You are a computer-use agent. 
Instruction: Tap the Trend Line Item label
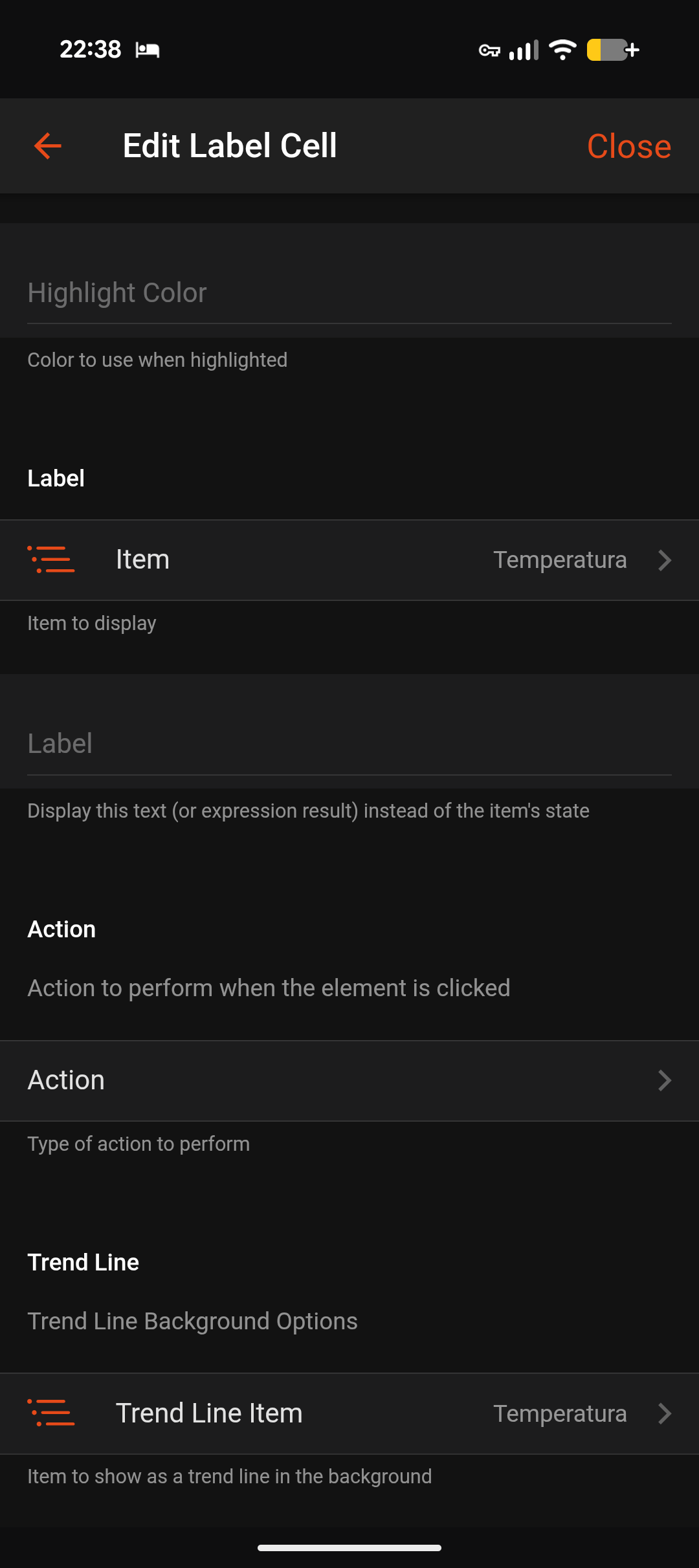(209, 1413)
